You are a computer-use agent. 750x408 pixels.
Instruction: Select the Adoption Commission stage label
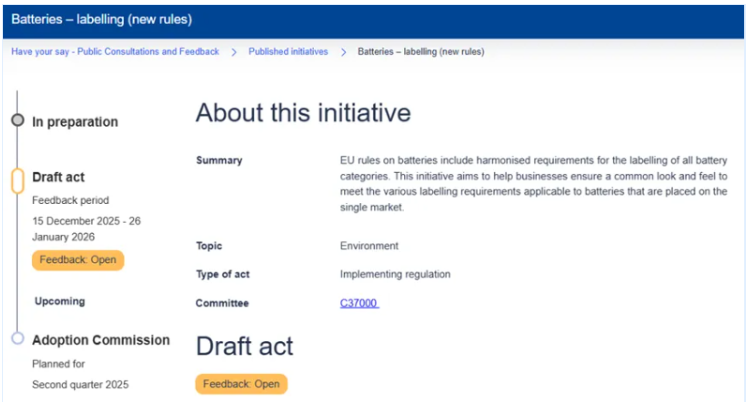point(101,340)
